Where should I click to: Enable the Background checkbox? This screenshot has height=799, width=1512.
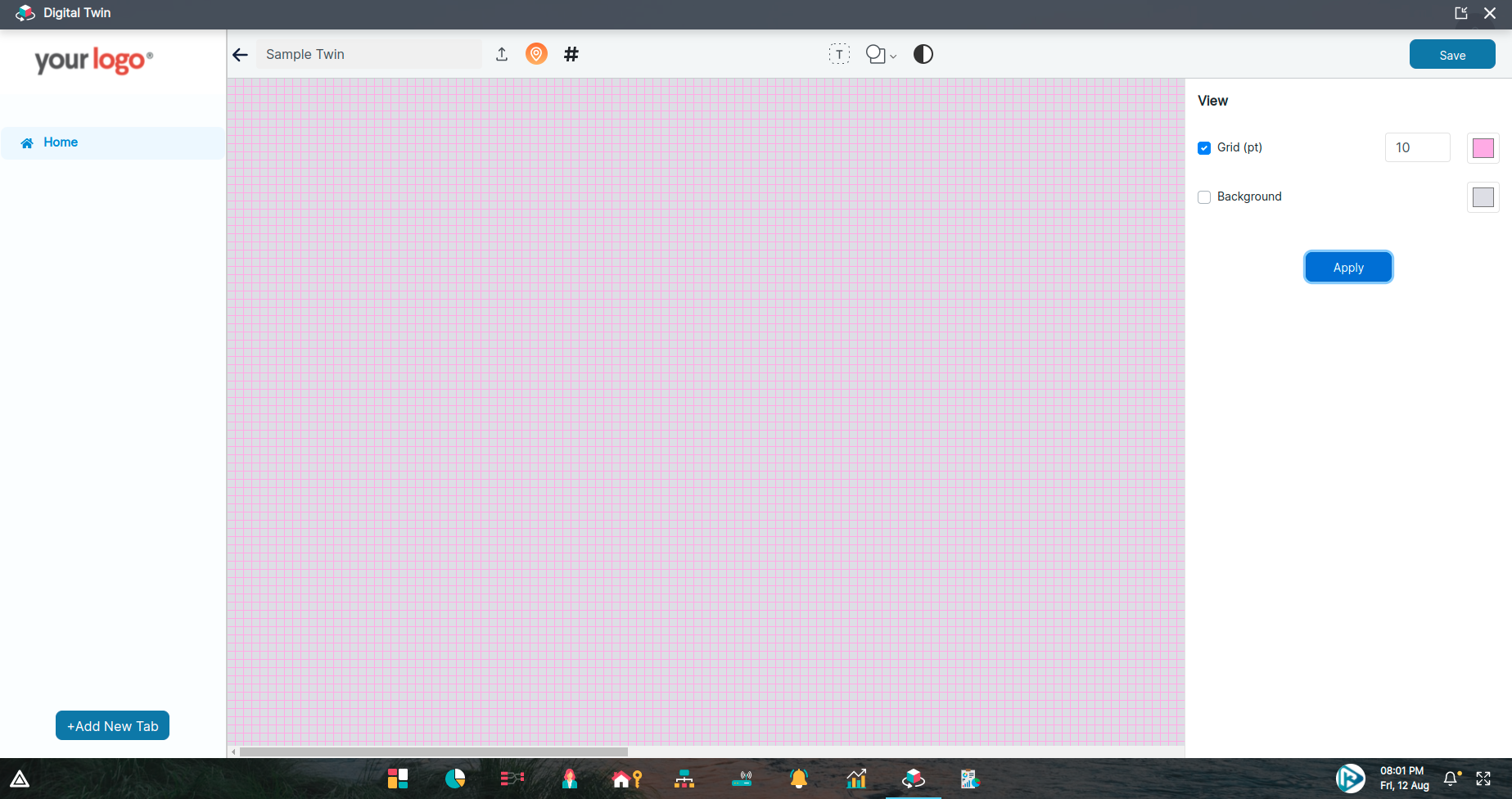coord(1203,197)
